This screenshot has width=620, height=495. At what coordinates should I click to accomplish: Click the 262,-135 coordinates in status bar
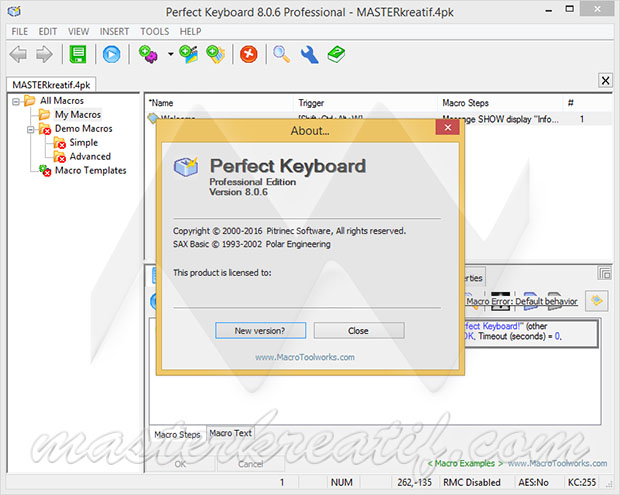pos(414,482)
